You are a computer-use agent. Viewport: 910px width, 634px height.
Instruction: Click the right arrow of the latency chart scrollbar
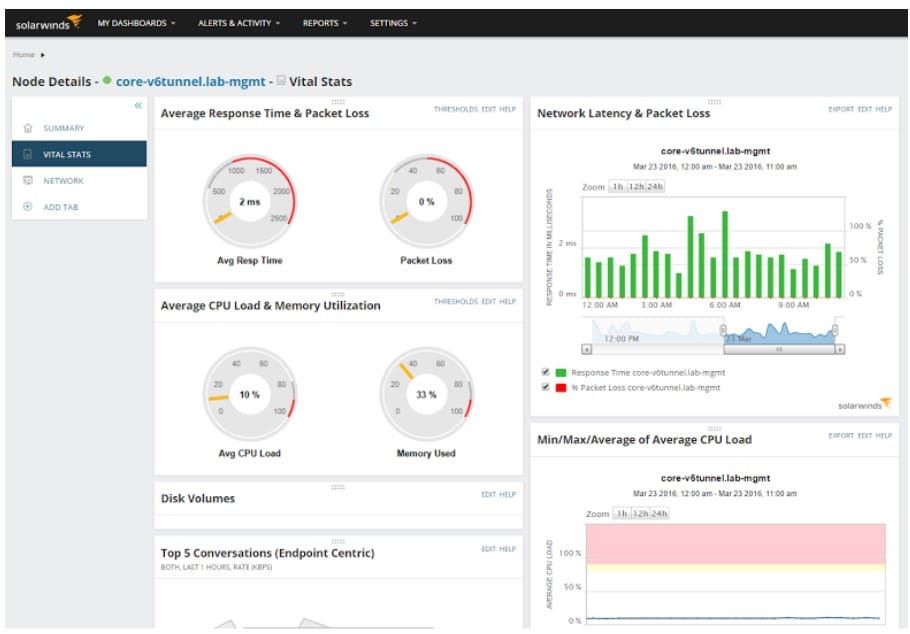tap(840, 350)
